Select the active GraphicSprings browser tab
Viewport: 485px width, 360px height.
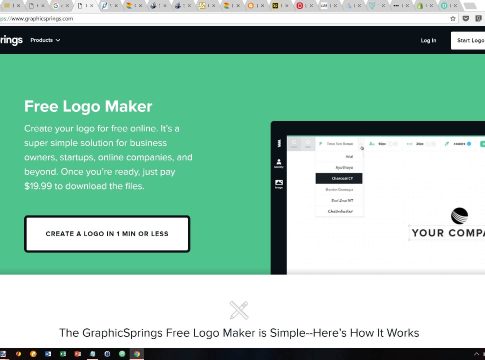[x=85, y=6]
